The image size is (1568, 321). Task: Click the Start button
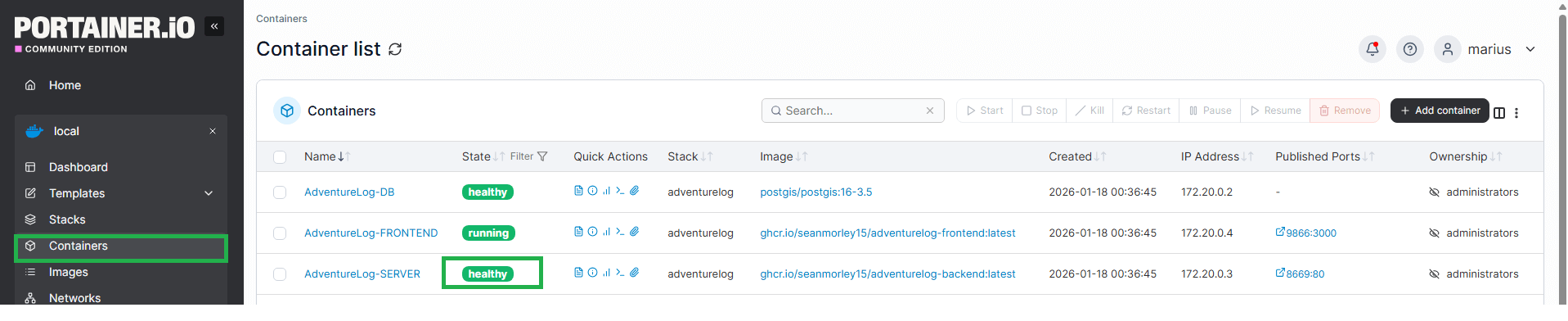985,111
